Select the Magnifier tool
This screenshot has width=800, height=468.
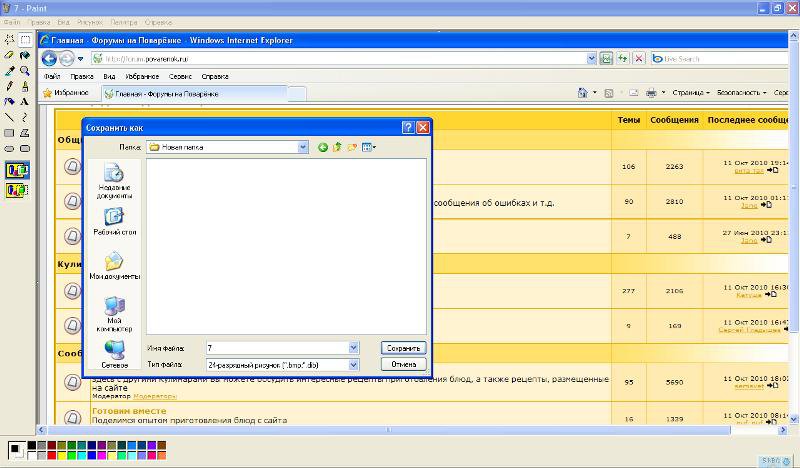click(x=25, y=71)
